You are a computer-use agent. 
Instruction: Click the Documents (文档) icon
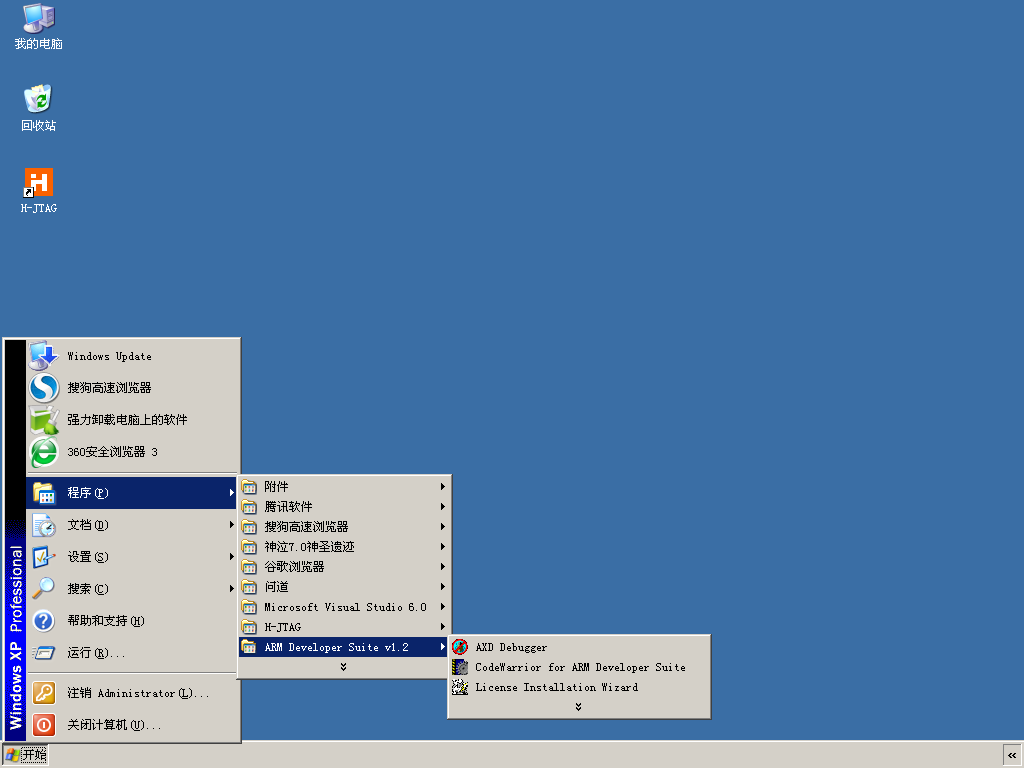click(x=44, y=525)
